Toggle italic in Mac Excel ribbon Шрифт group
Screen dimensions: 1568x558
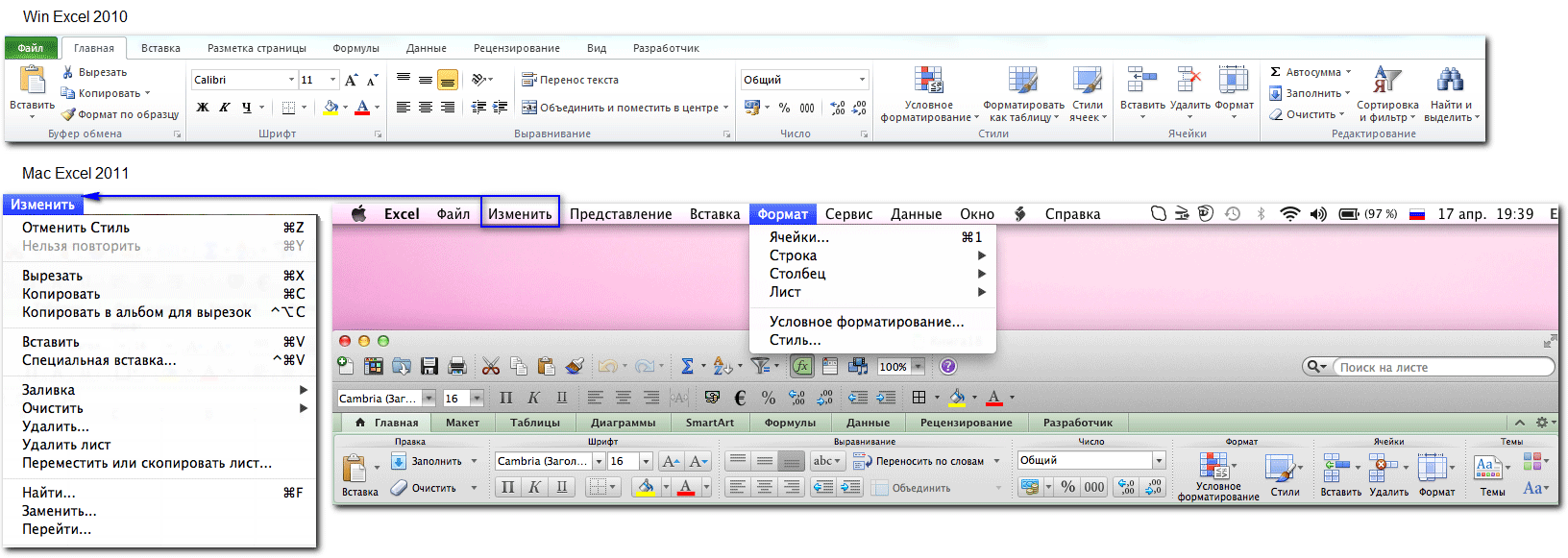coord(534,487)
